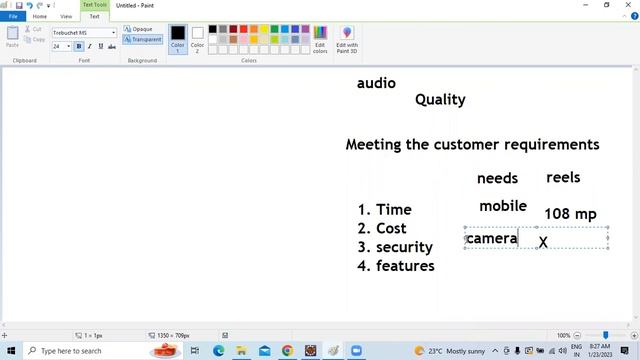Launch Microsoft Edge from taskbar

click(218, 351)
